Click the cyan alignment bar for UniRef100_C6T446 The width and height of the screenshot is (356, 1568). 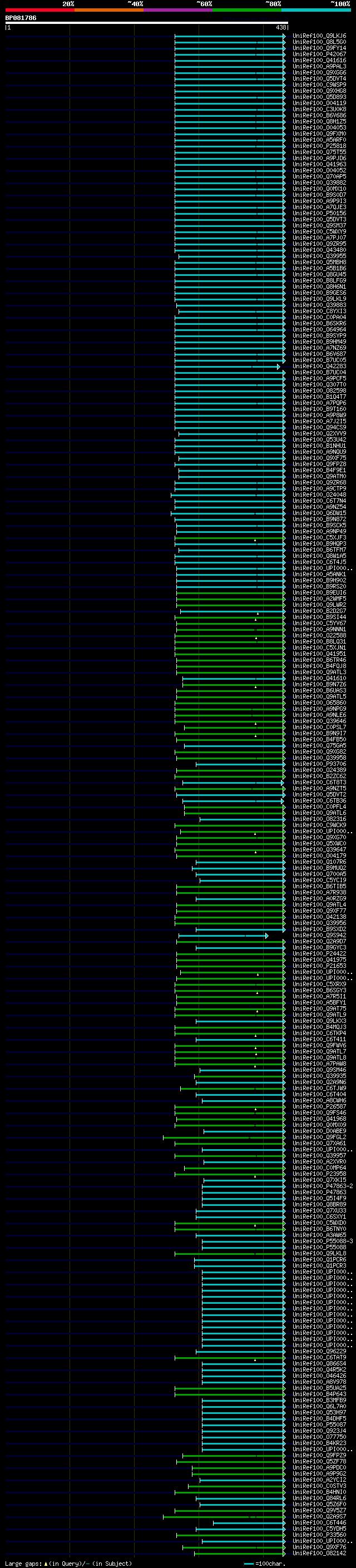coord(249,1523)
